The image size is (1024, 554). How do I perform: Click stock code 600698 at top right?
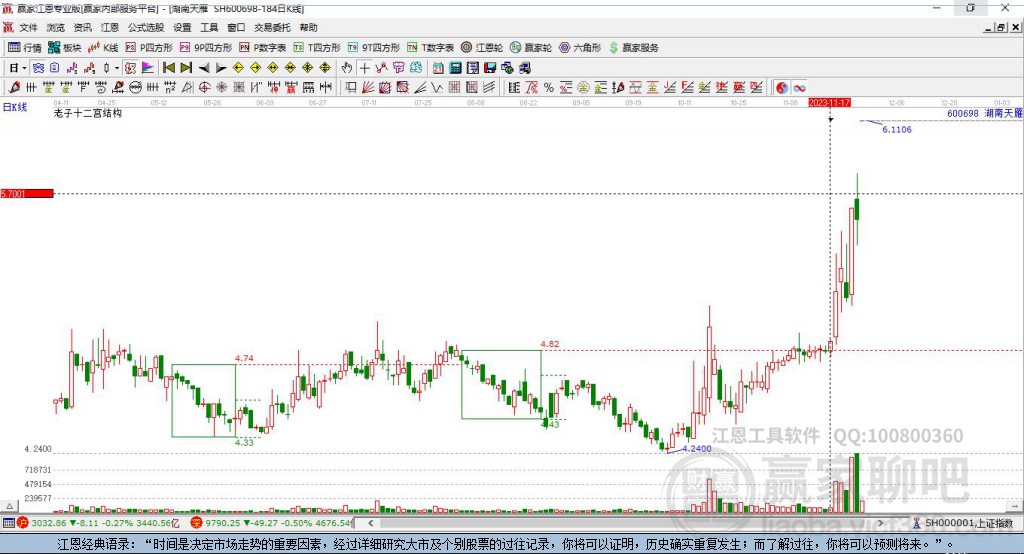click(x=963, y=114)
